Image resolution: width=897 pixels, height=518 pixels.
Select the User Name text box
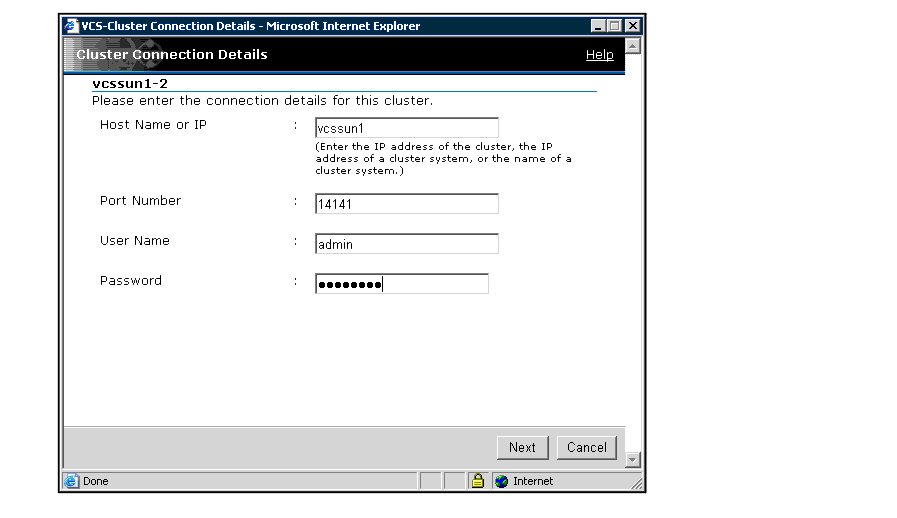pos(406,244)
